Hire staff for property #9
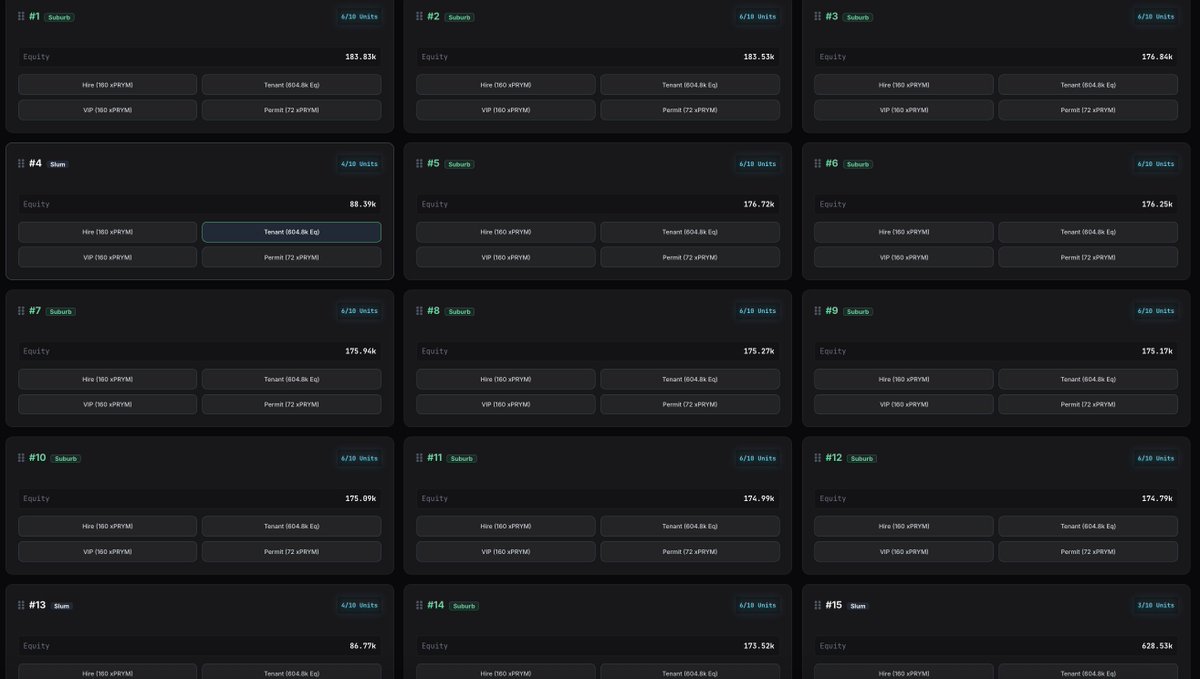The image size is (1200, 679). pyautogui.click(x=904, y=379)
